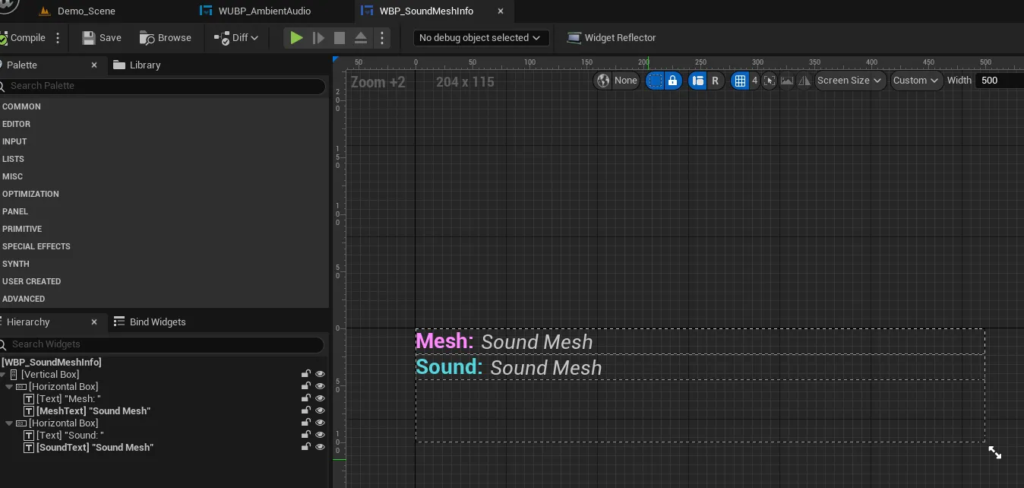Switch to the WUBP_AmbientAudio tab
The height and width of the screenshot is (488, 1024).
click(x=263, y=11)
